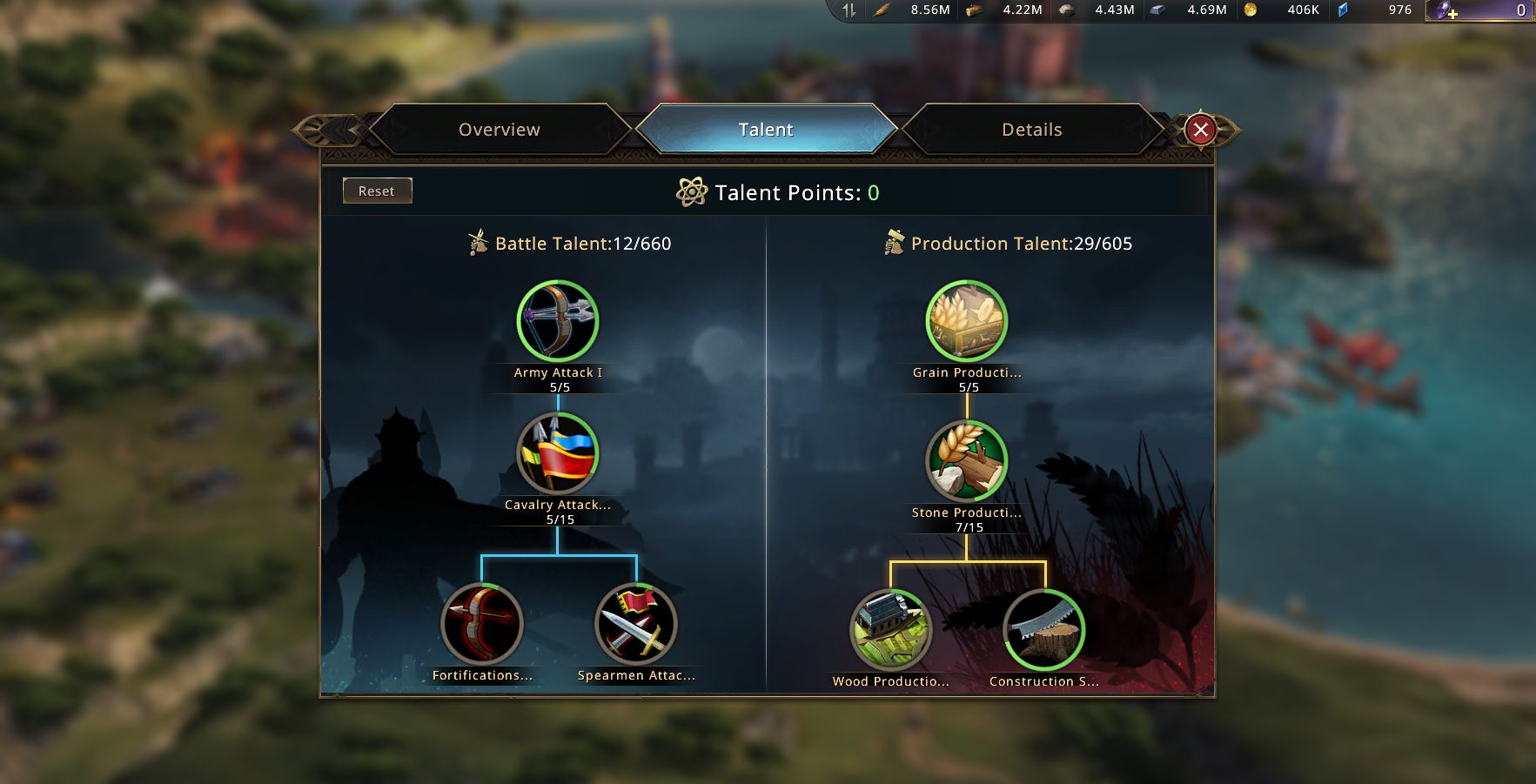Select the Army Attack I talent icon
Viewport: 1536px width, 784px height.
[558, 321]
